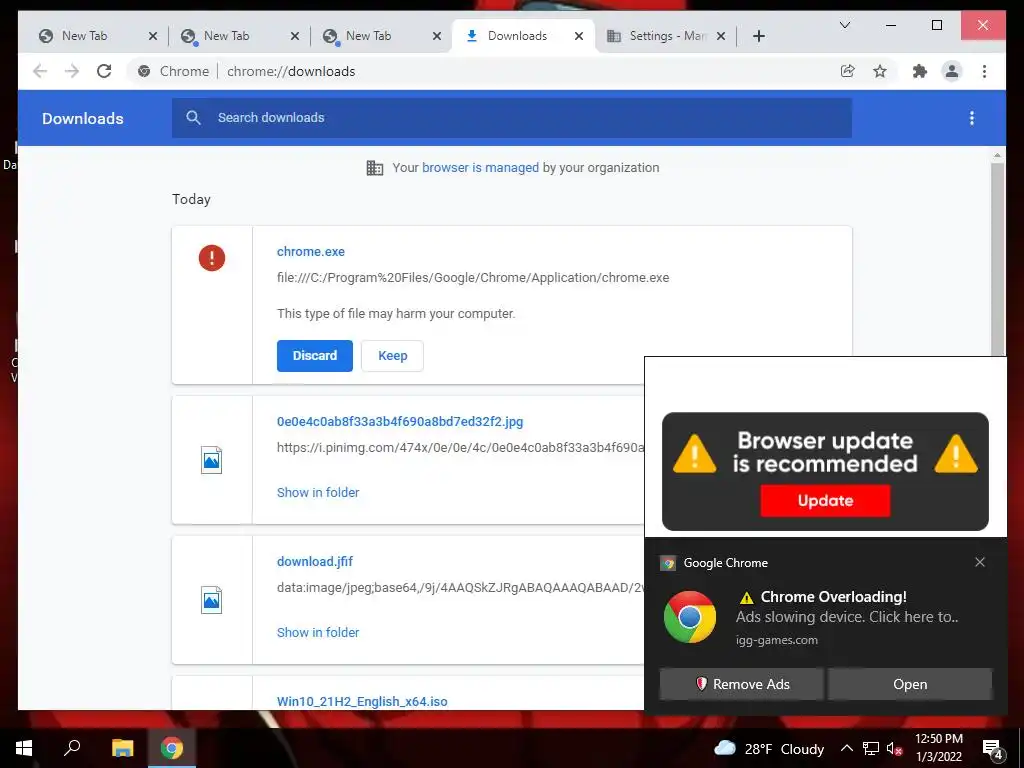
Task: Keep the chrome.exe download
Action: (x=392, y=356)
